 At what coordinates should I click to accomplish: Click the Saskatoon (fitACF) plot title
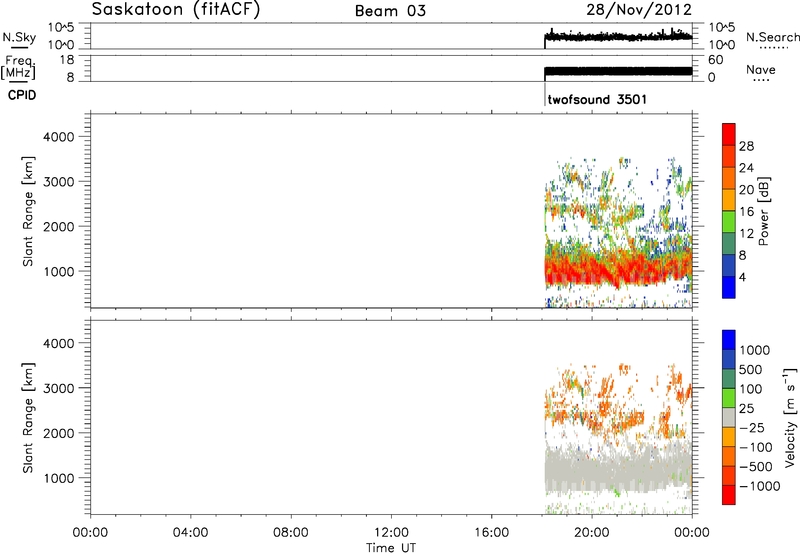tap(176, 10)
